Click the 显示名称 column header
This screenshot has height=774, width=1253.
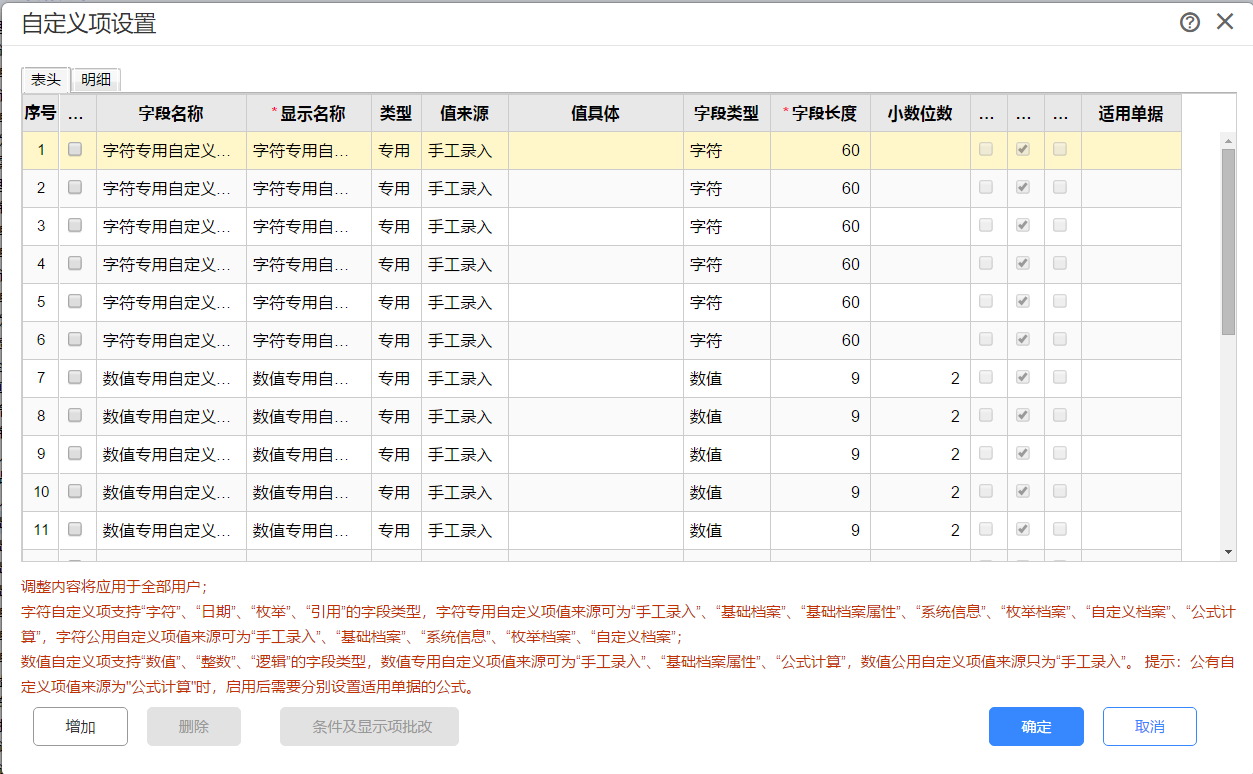point(309,114)
